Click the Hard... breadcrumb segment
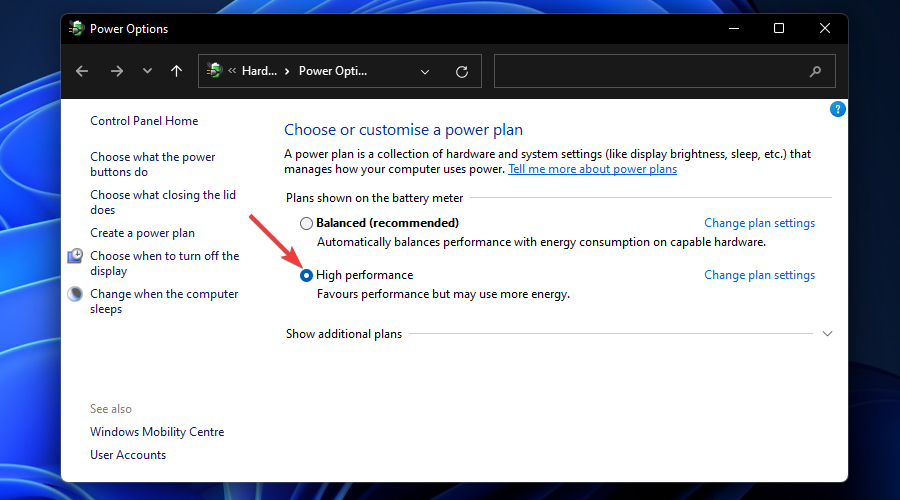 [259, 71]
